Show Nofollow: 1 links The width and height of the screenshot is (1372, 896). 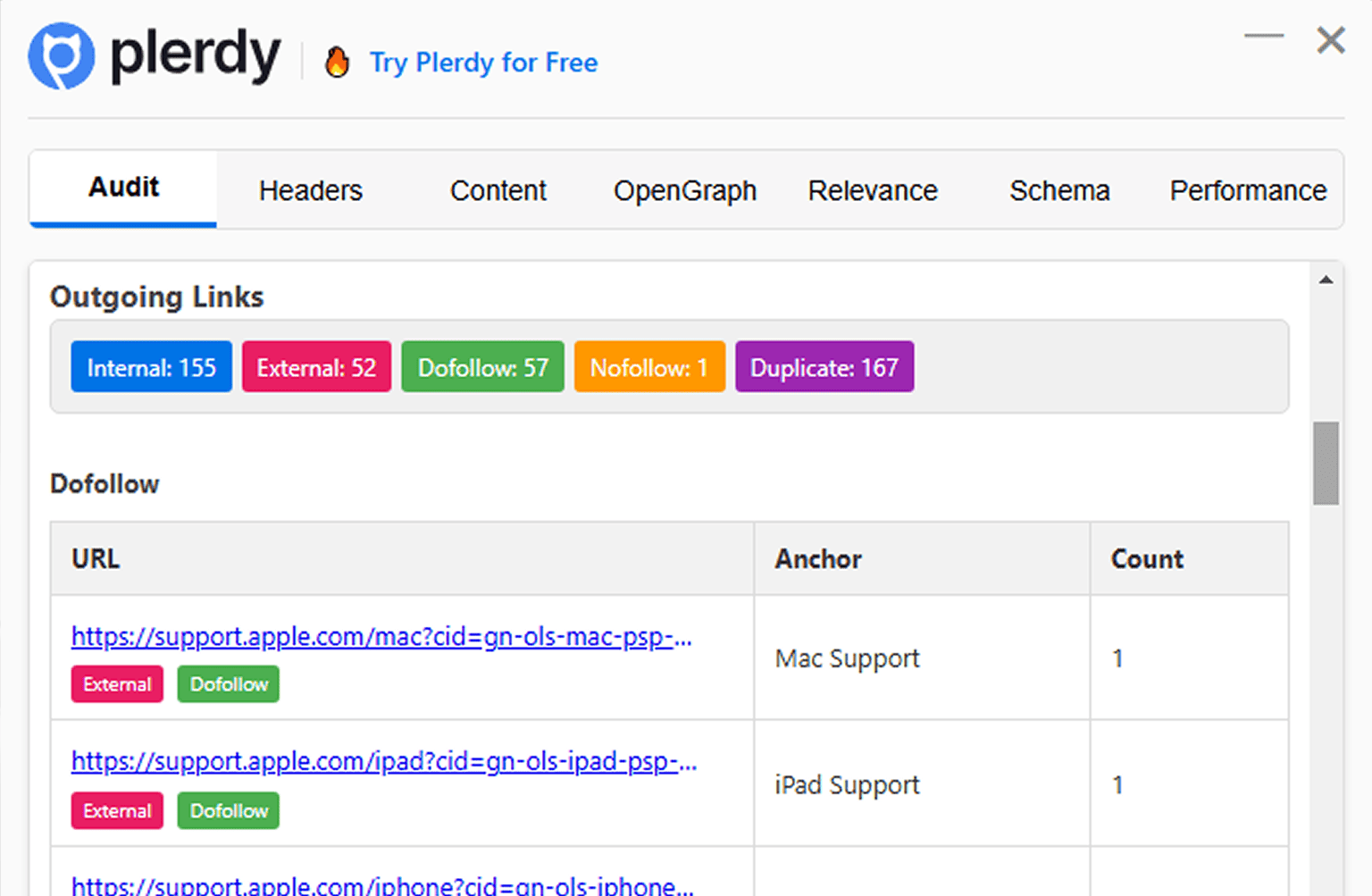coord(649,366)
